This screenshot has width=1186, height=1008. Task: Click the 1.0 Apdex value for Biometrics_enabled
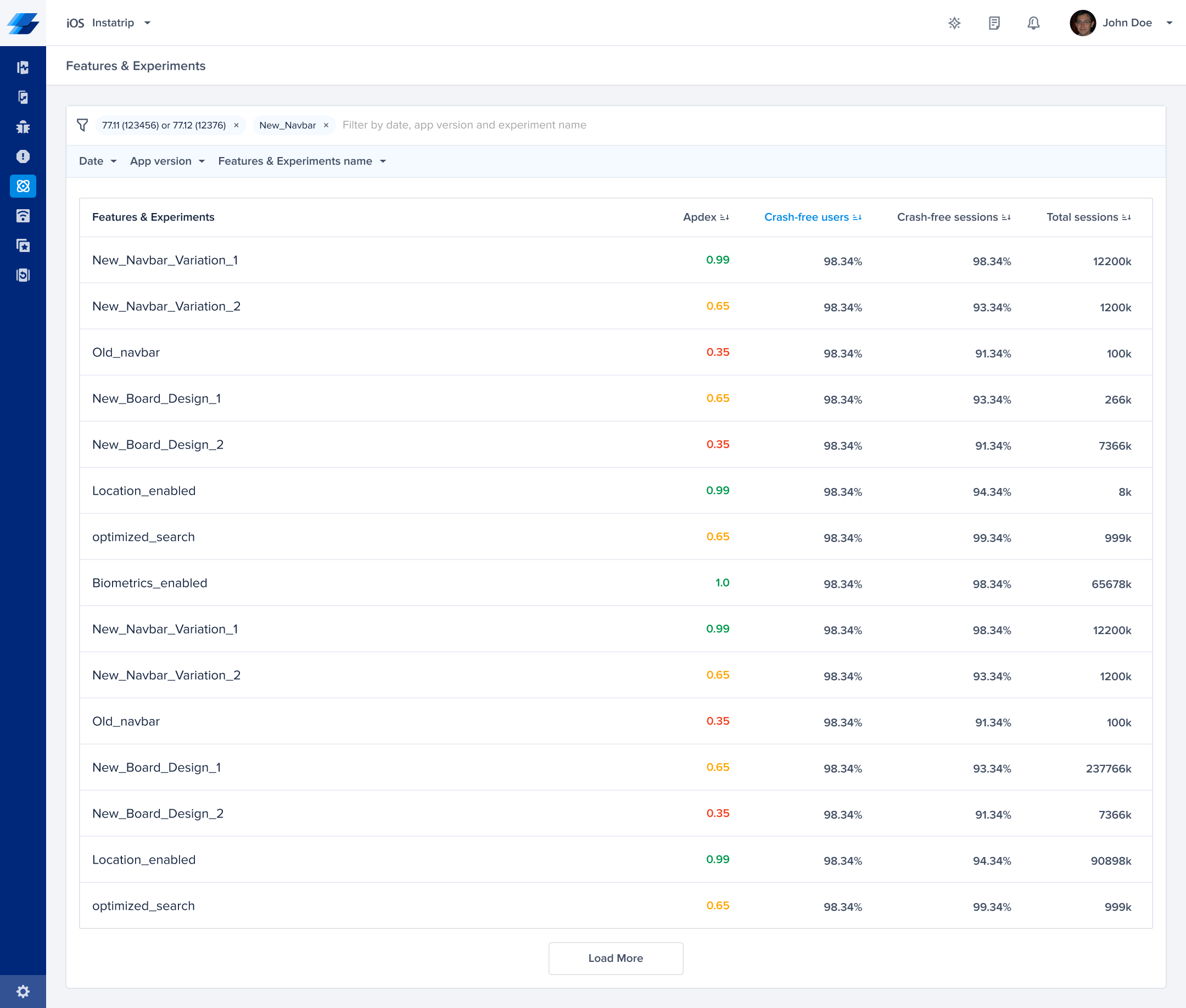(x=722, y=583)
